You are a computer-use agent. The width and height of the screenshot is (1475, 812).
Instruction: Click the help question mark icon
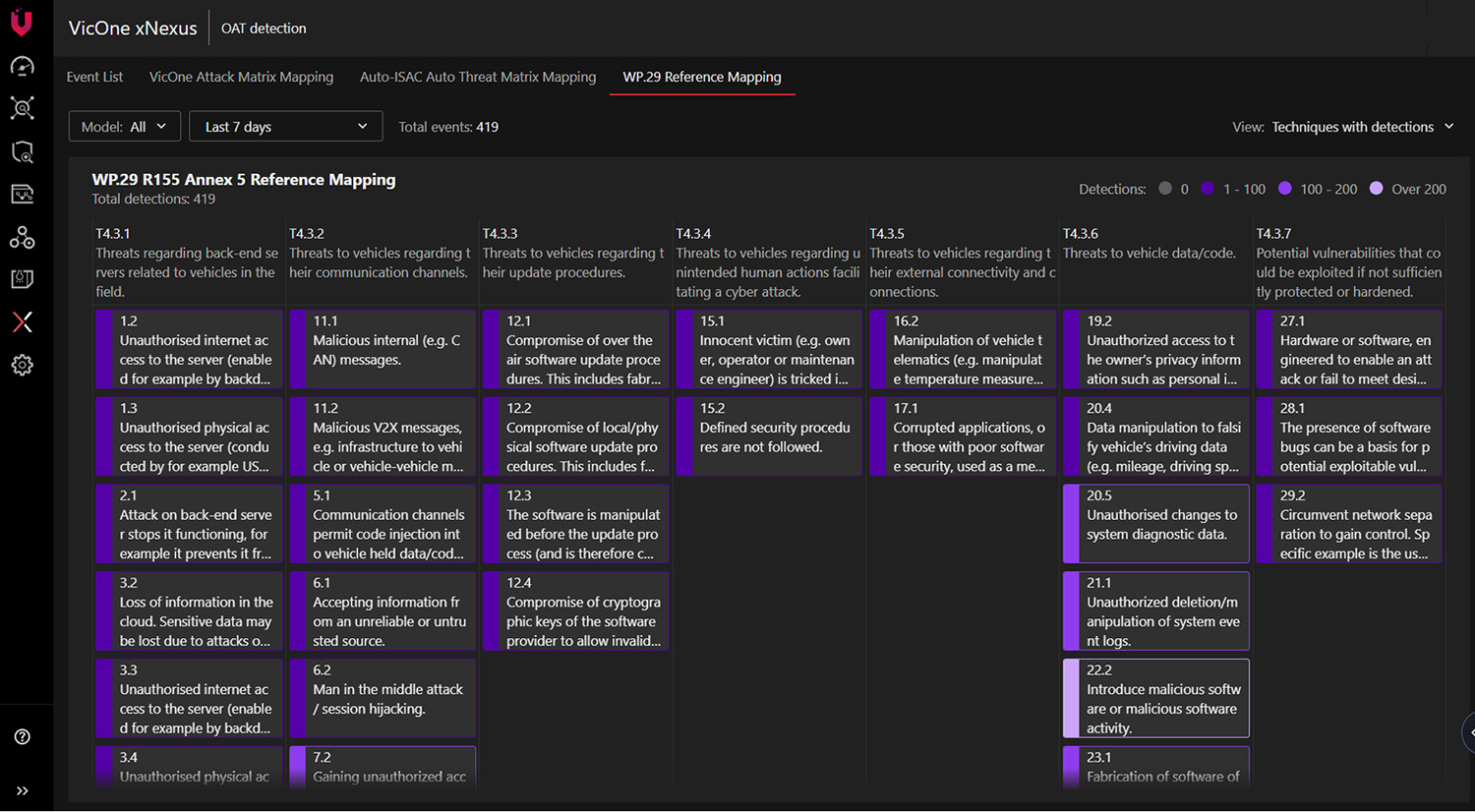click(x=22, y=737)
